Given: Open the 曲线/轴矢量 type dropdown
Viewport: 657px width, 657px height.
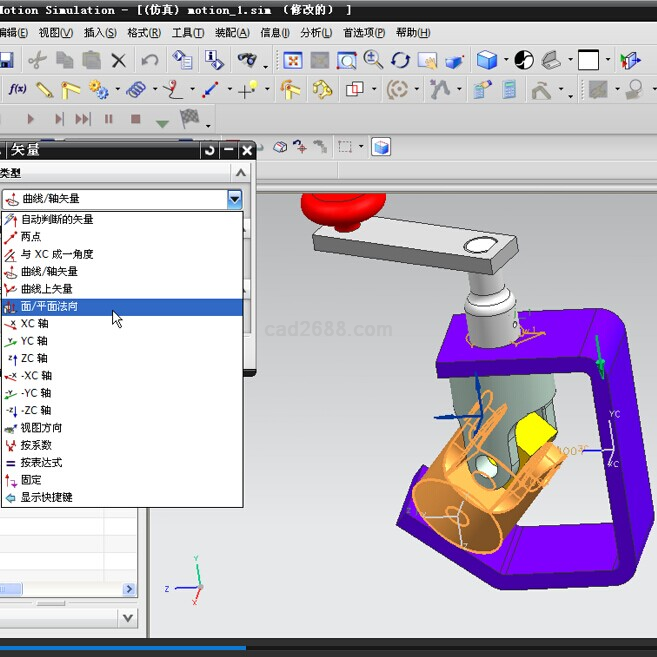Looking at the screenshot, I should pos(234,199).
